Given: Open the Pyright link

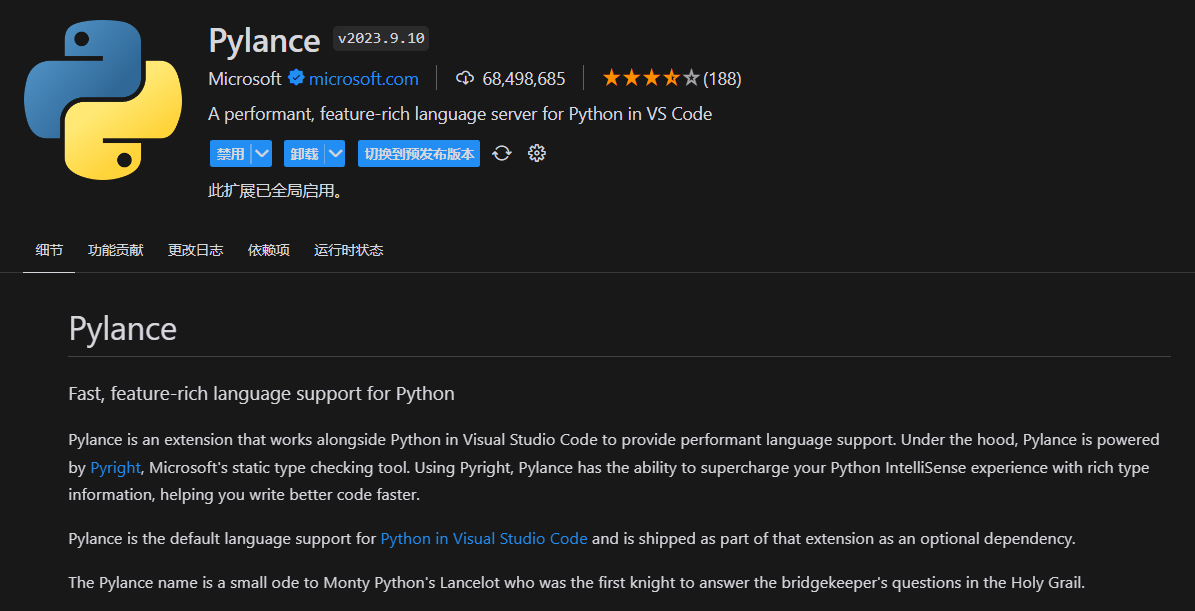Looking at the screenshot, I should pyautogui.click(x=116, y=468).
